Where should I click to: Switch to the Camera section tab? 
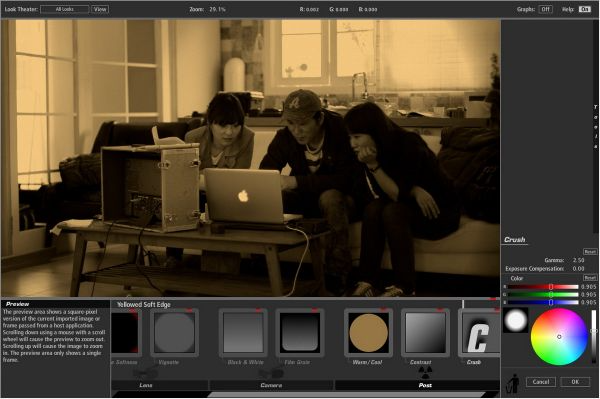click(271, 385)
